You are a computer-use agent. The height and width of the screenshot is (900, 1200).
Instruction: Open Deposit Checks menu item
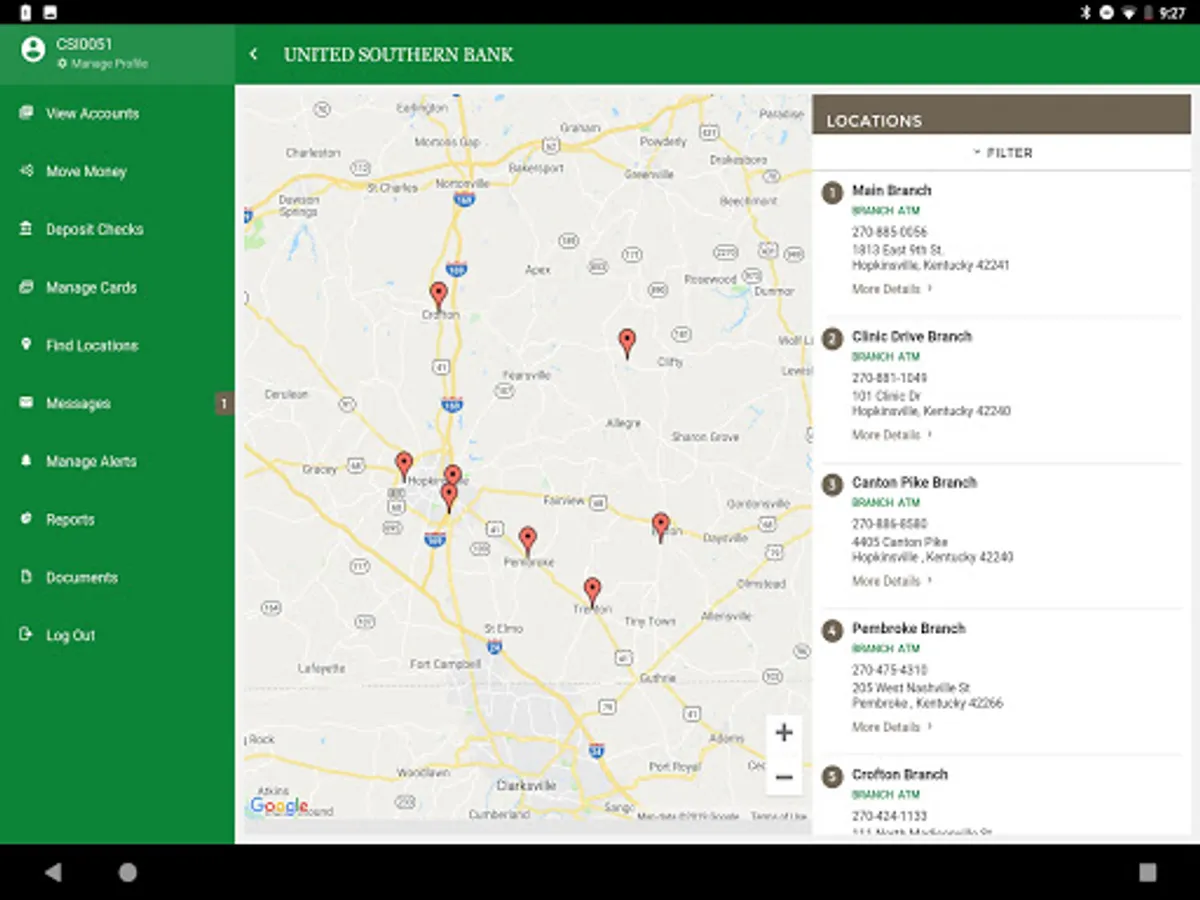pyautogui.click(x=95, y=229)
